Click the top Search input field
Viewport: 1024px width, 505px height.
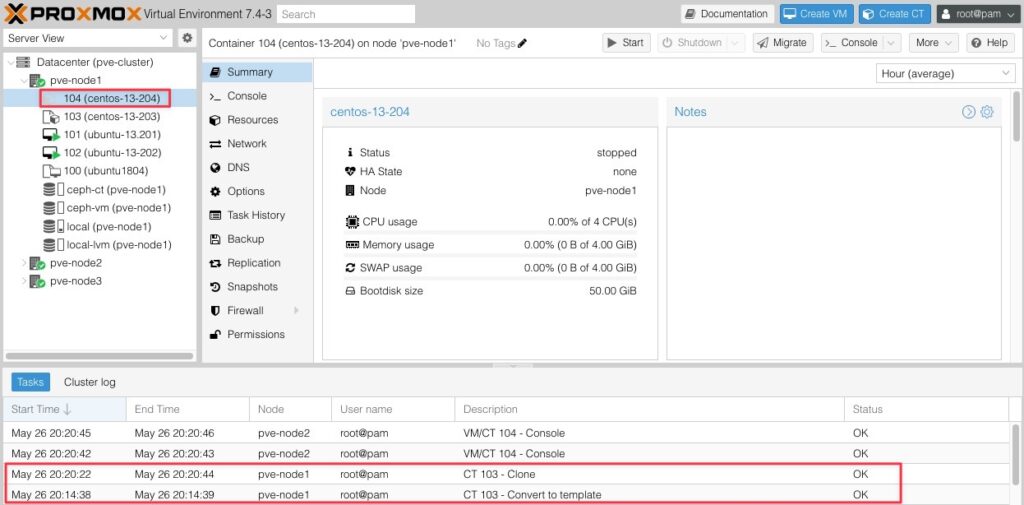345,14
